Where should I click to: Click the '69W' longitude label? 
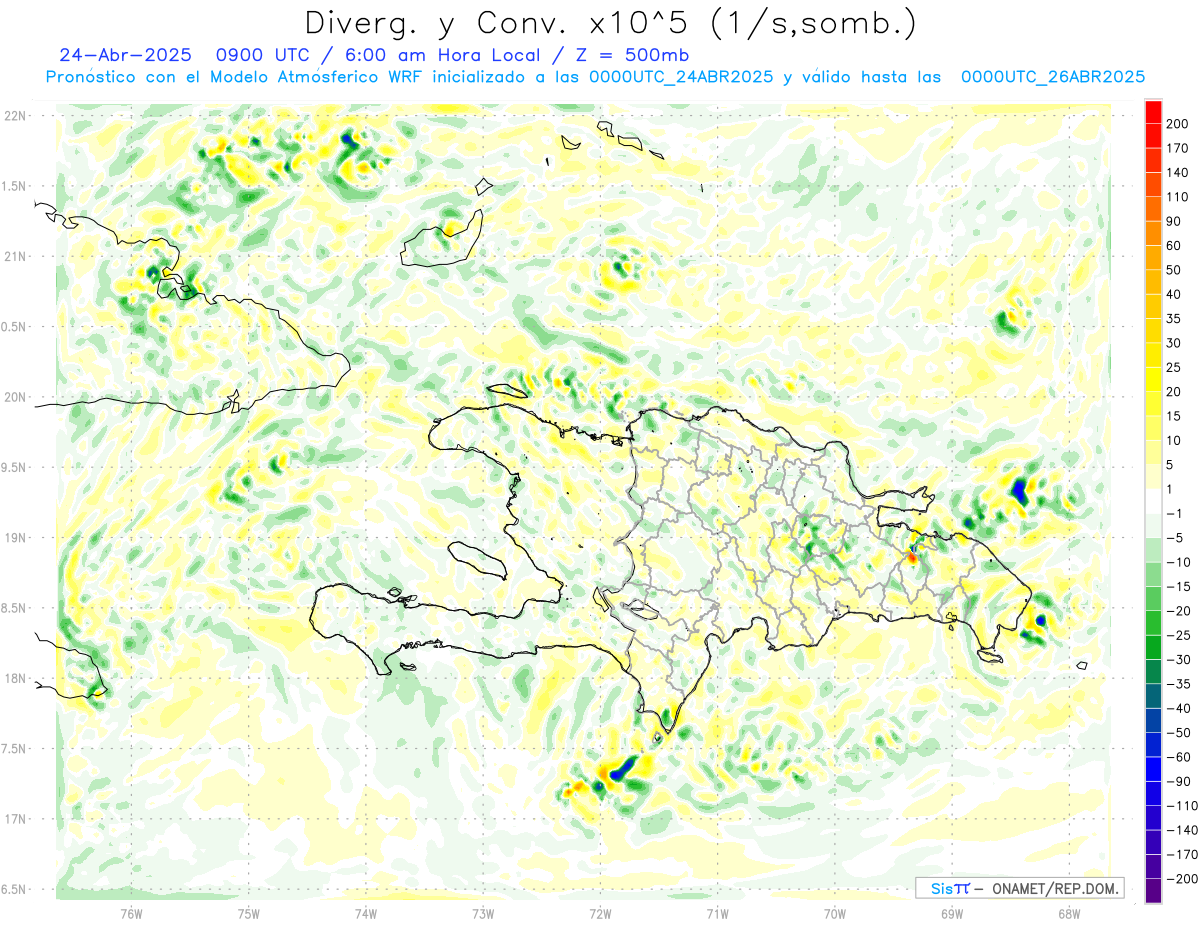click(x=952, y=914)
